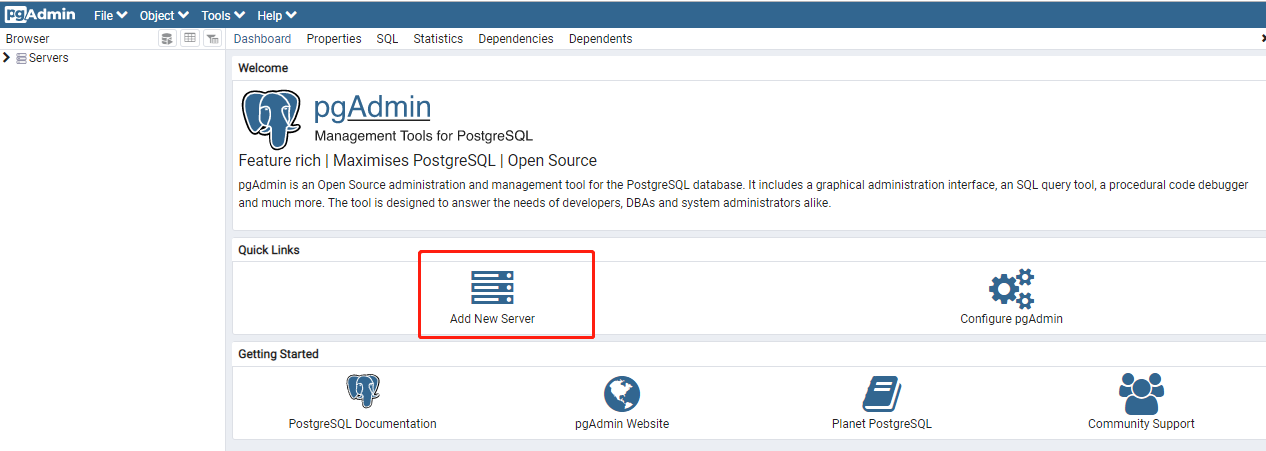
Task: Click the pgAdmin title link
Action: tap(372, 107)
